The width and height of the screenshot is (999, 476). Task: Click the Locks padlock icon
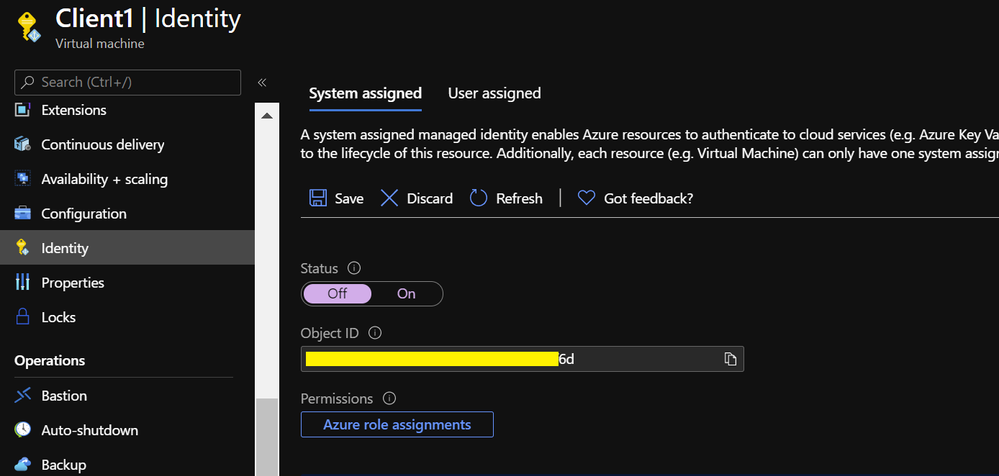[x=22, y=317]
